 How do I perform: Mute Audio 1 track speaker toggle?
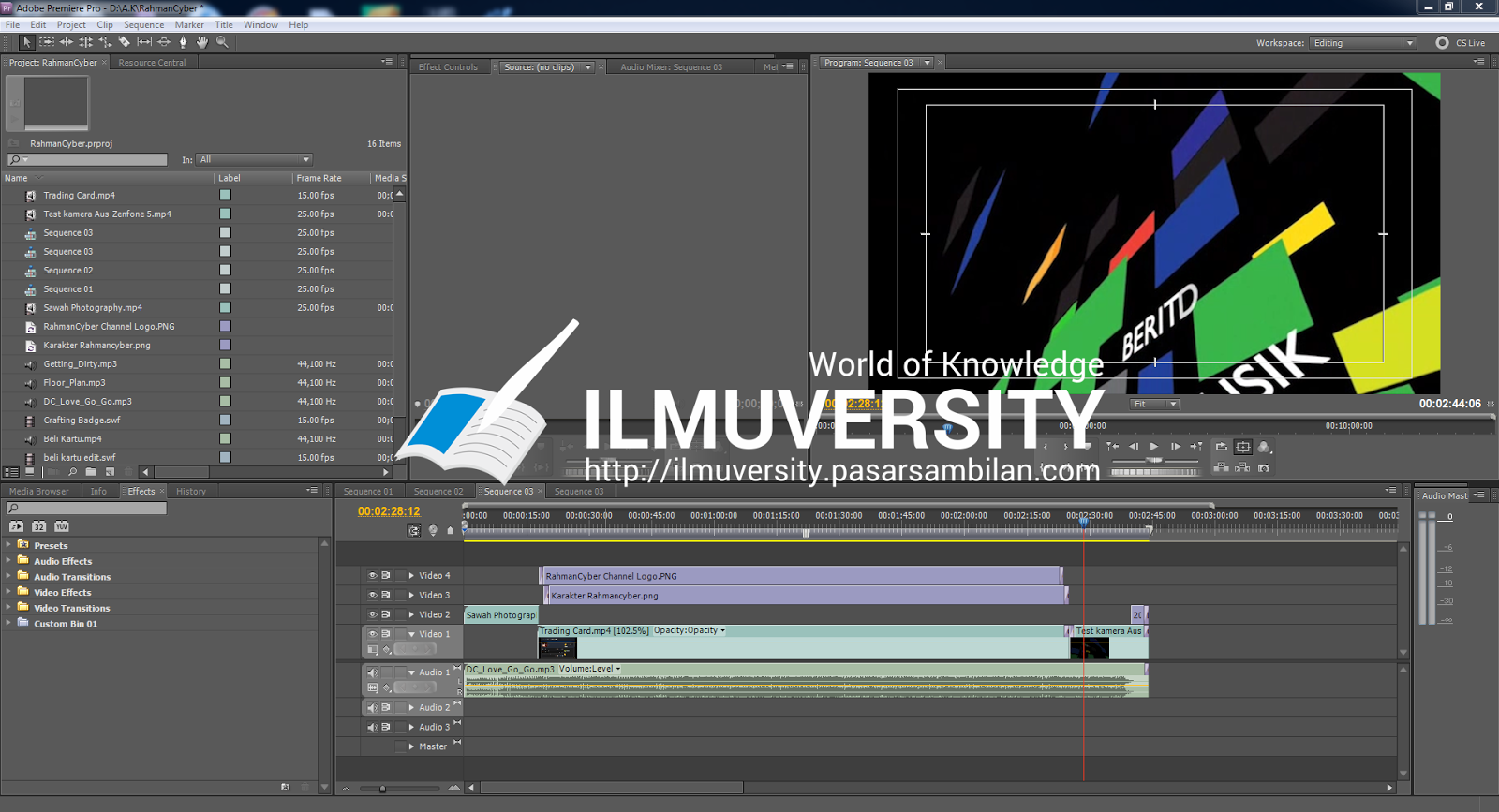click(372, 672)
